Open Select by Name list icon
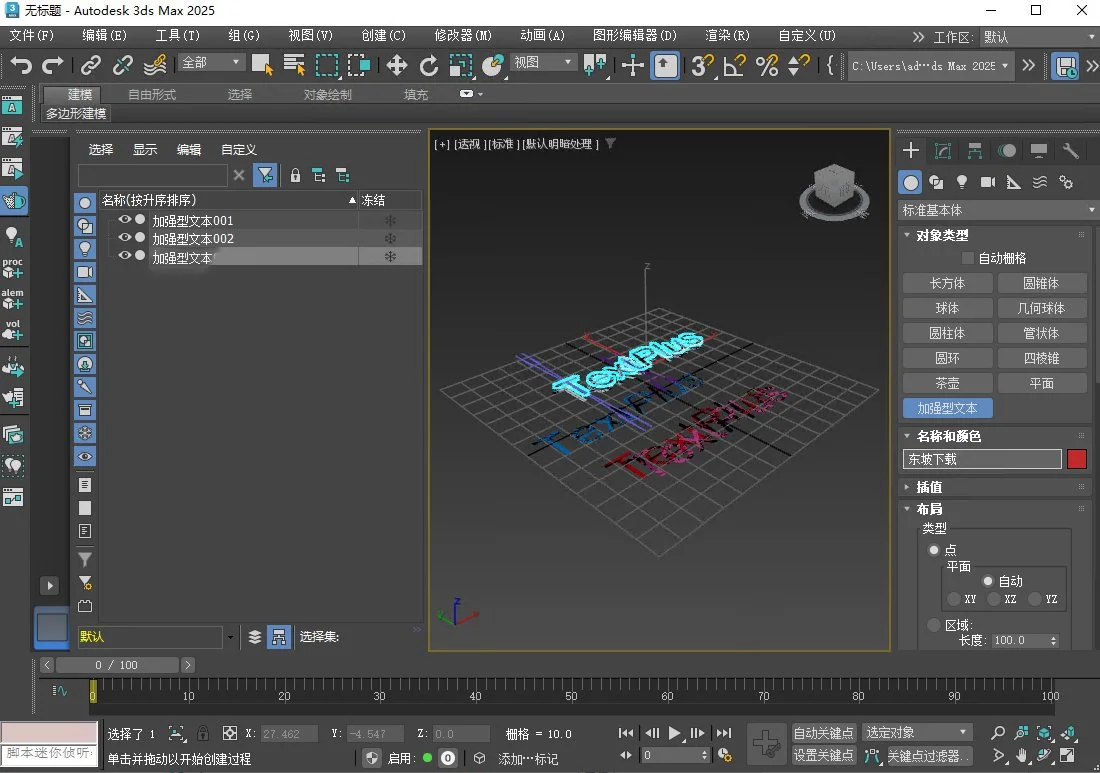Viewport: 1100px width, 773px height. (x=294, y=65)
